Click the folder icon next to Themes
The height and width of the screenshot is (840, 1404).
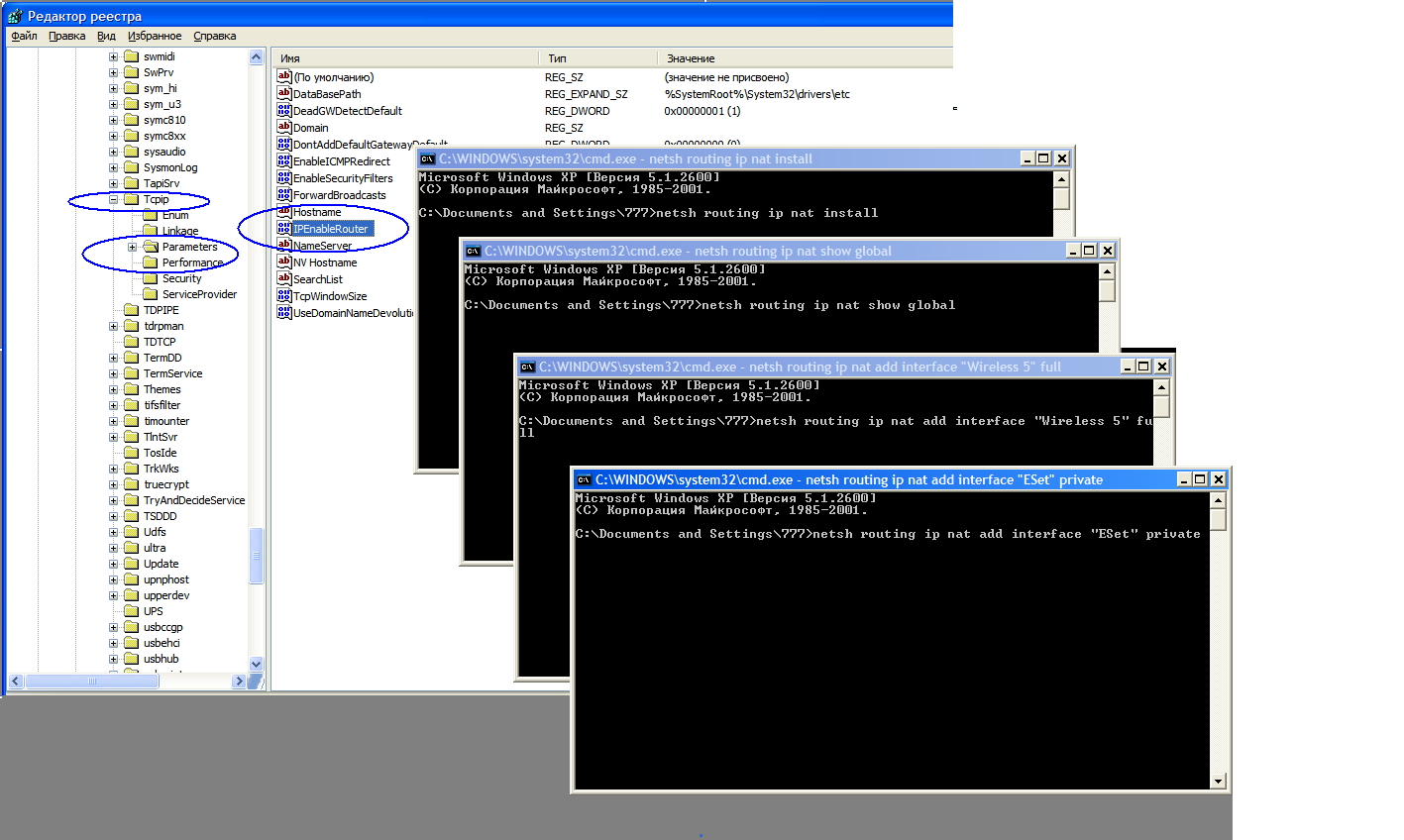tap(132, 389)
